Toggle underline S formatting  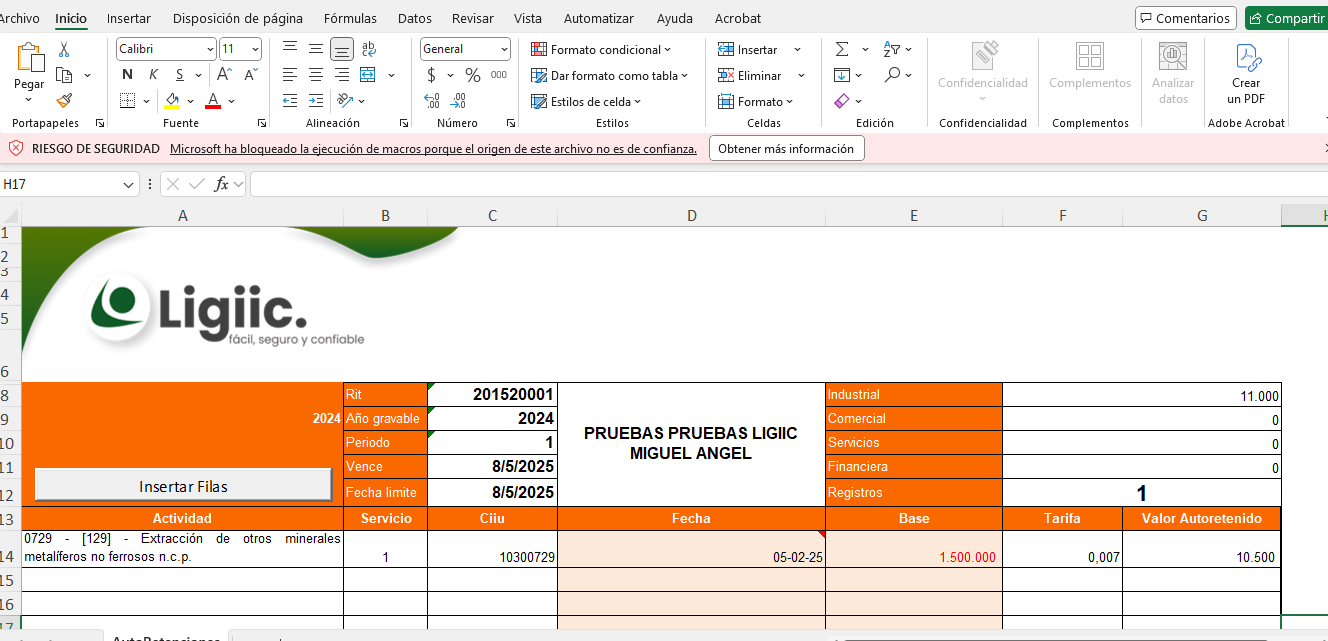point(179,75)
